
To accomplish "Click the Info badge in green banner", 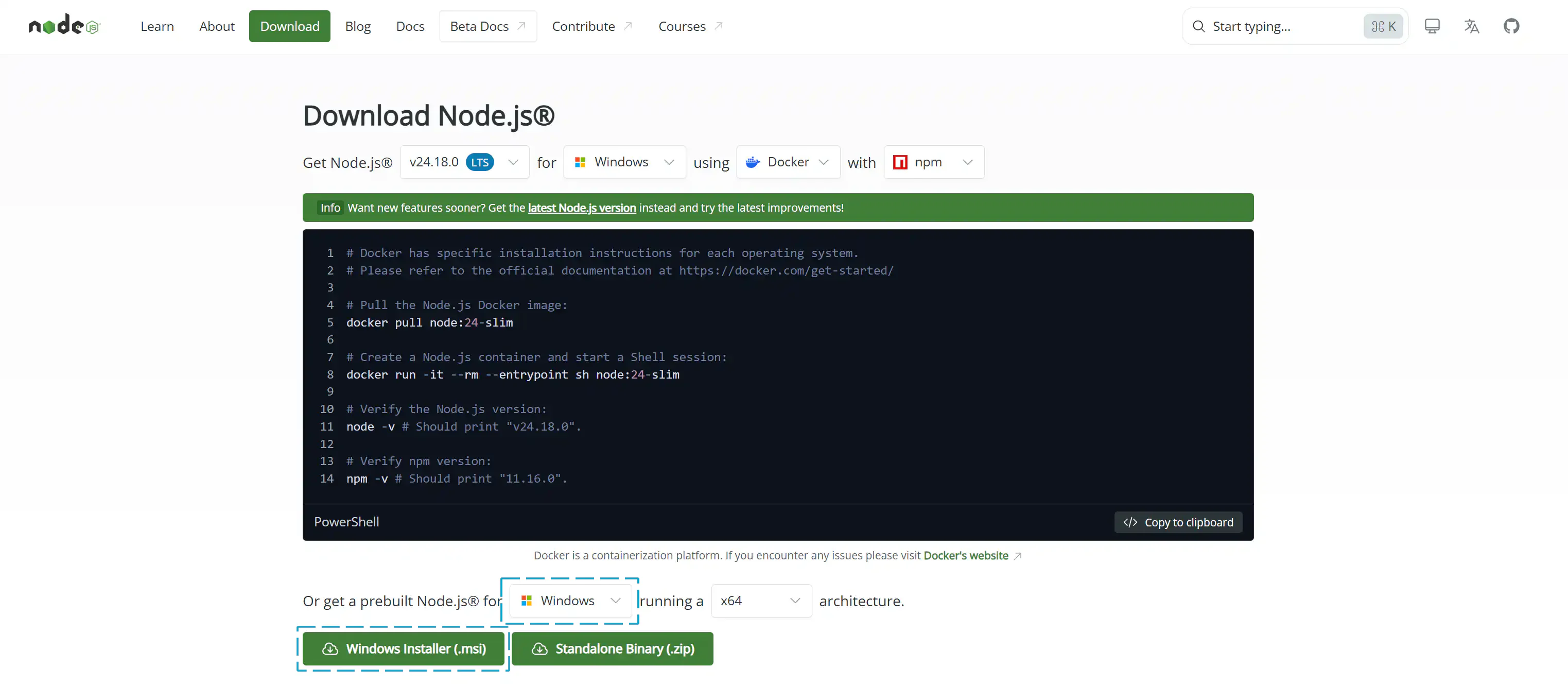I will pyautogui.click(x=330, y=208).
